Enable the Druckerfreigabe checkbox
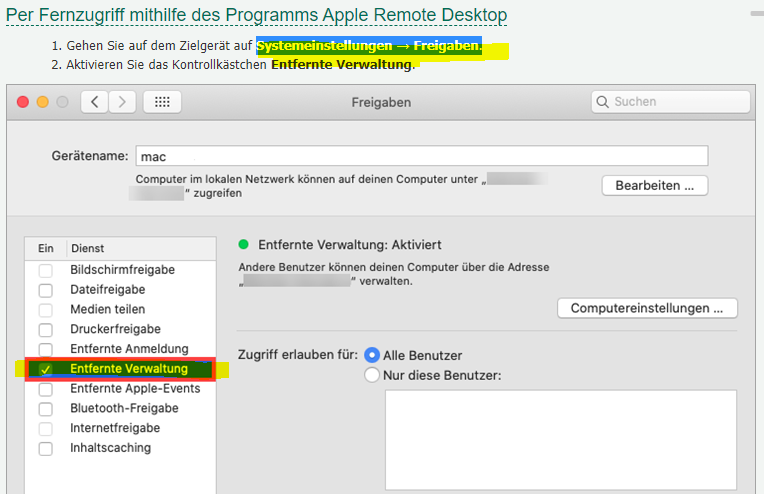 45,330
